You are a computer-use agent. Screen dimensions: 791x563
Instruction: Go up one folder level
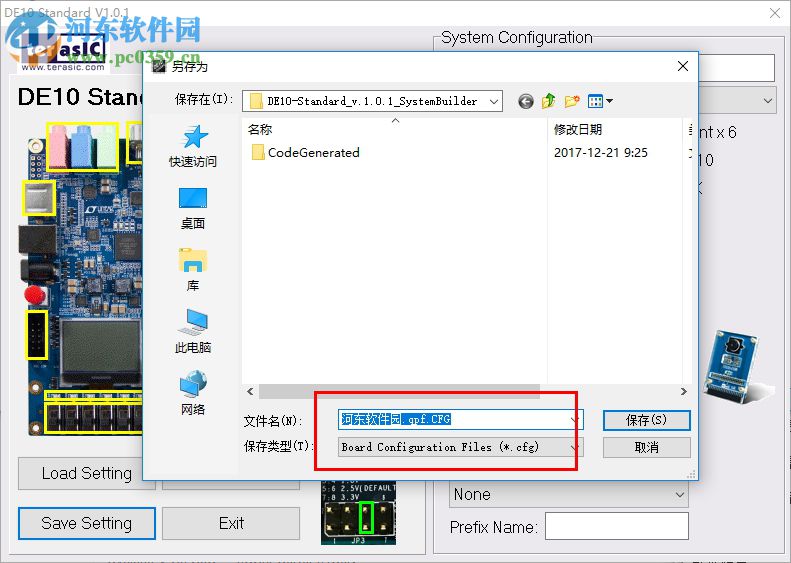click(x=549, y=101)
